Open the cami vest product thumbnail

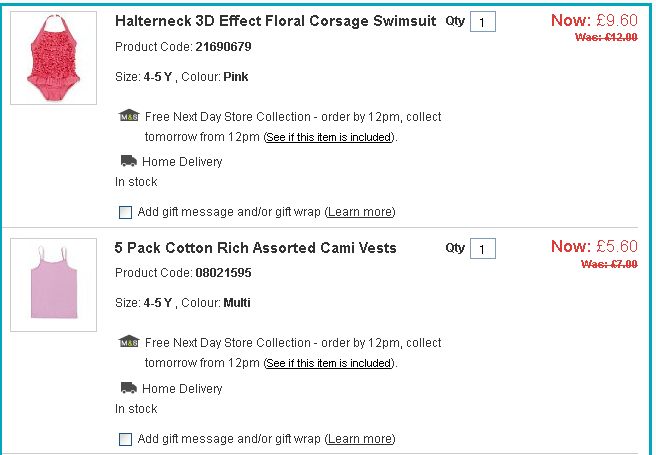point(53,285)
